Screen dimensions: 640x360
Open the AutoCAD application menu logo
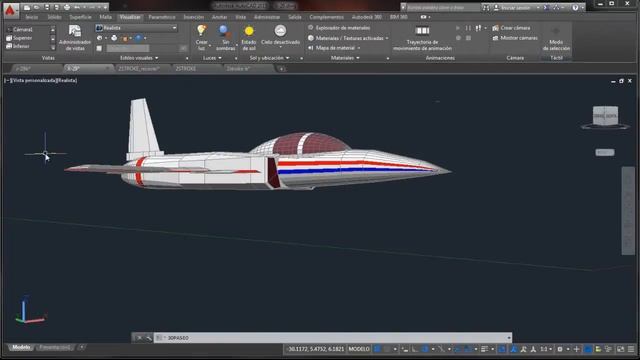10,10
